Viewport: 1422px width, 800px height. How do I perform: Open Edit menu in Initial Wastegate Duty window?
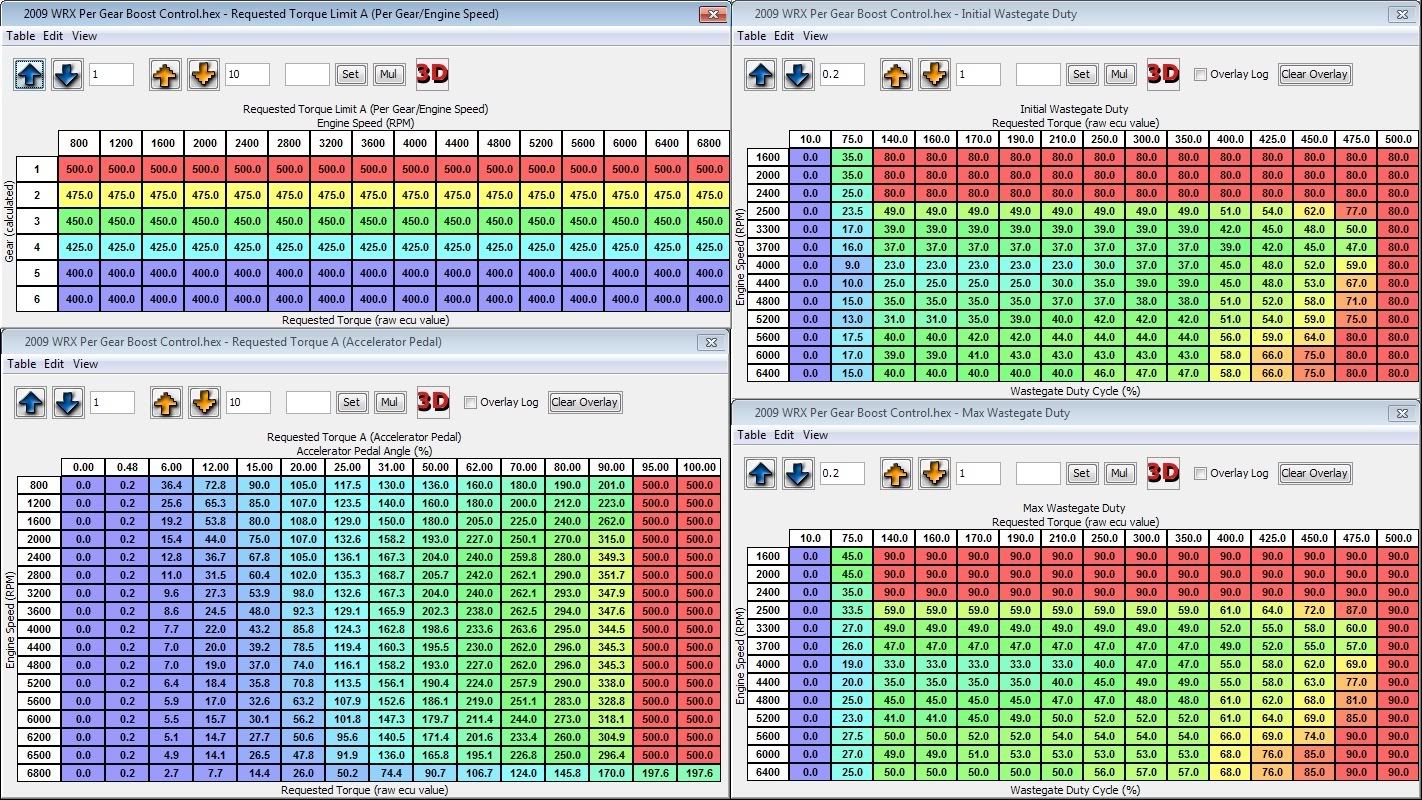784,36
